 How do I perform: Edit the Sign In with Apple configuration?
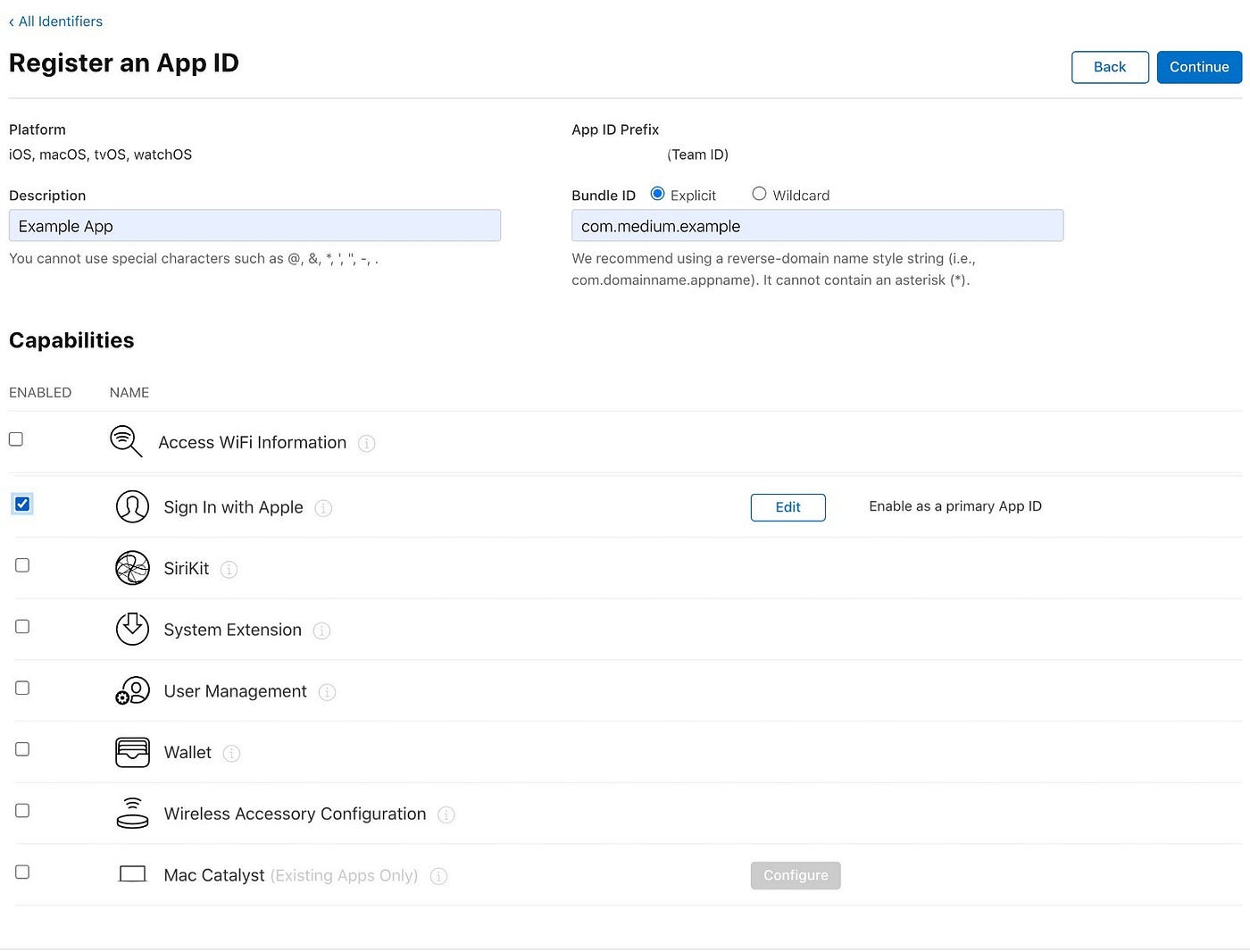click(787, 507)
